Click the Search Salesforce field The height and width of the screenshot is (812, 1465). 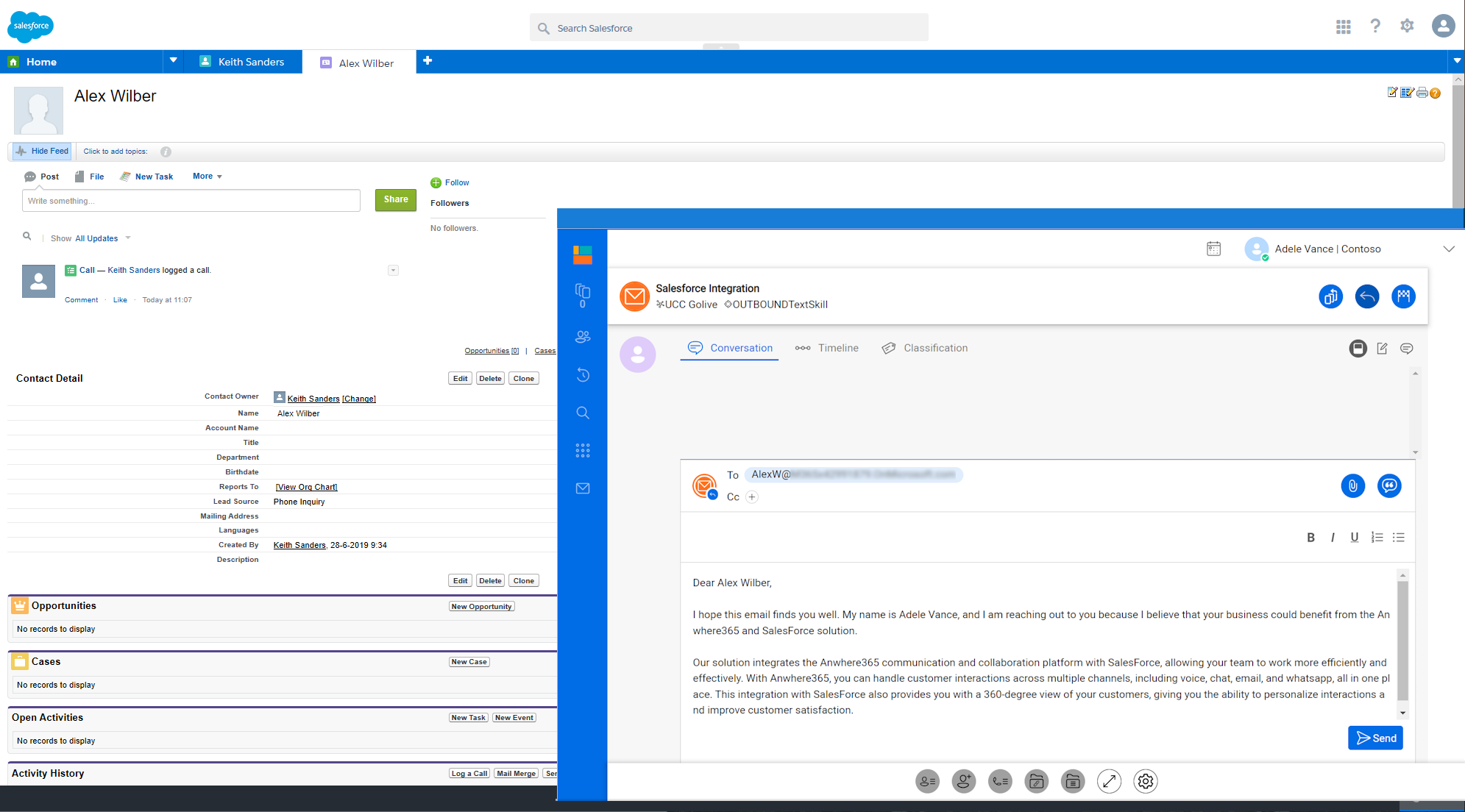click(728, 28)
